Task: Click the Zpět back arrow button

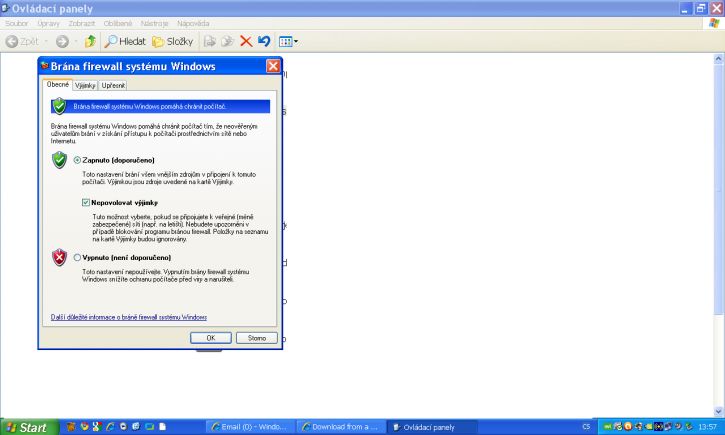Action: pyautogui.click(x=21, y=42)
